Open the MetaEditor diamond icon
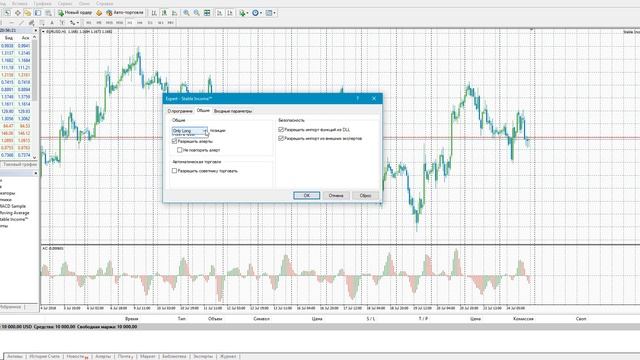 (99, 13)
